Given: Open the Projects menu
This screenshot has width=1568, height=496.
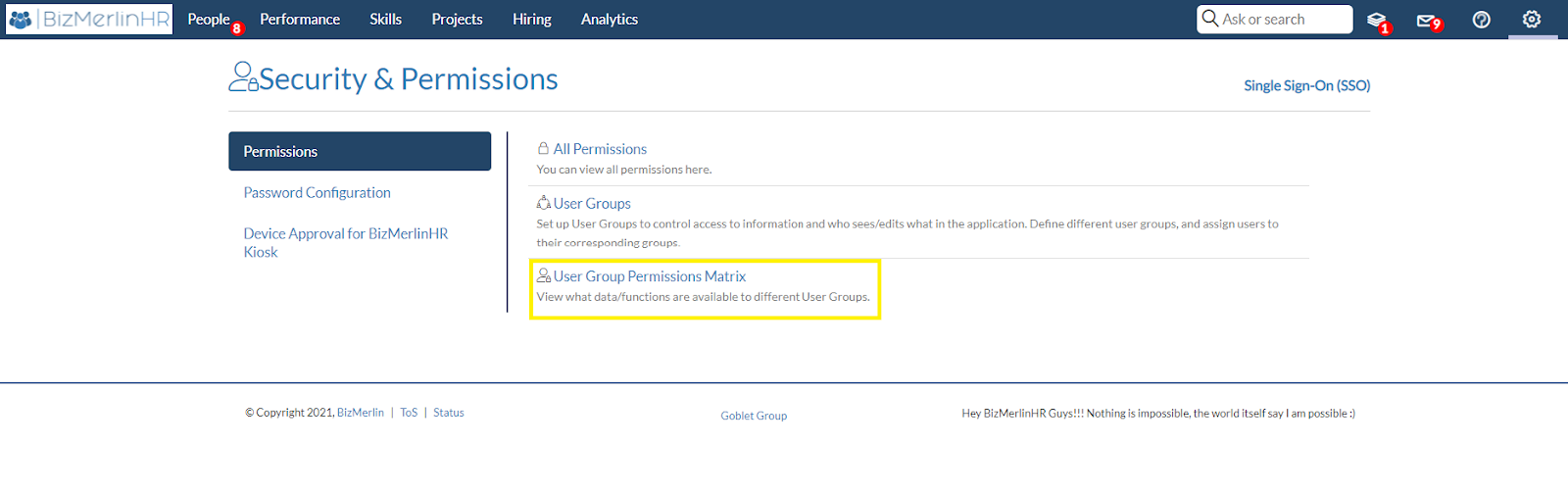Looking at the screenshot, I should click(457, 20).
